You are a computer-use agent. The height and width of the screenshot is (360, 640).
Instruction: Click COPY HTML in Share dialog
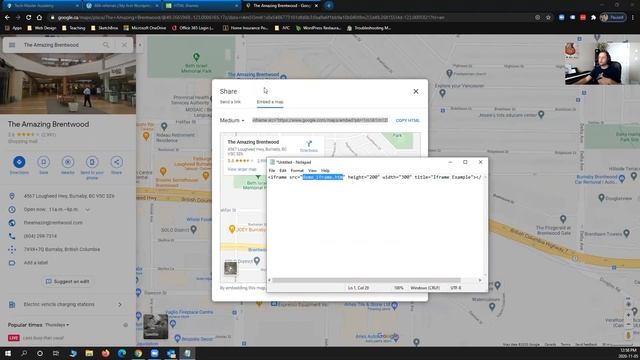[x=407, y=120]
